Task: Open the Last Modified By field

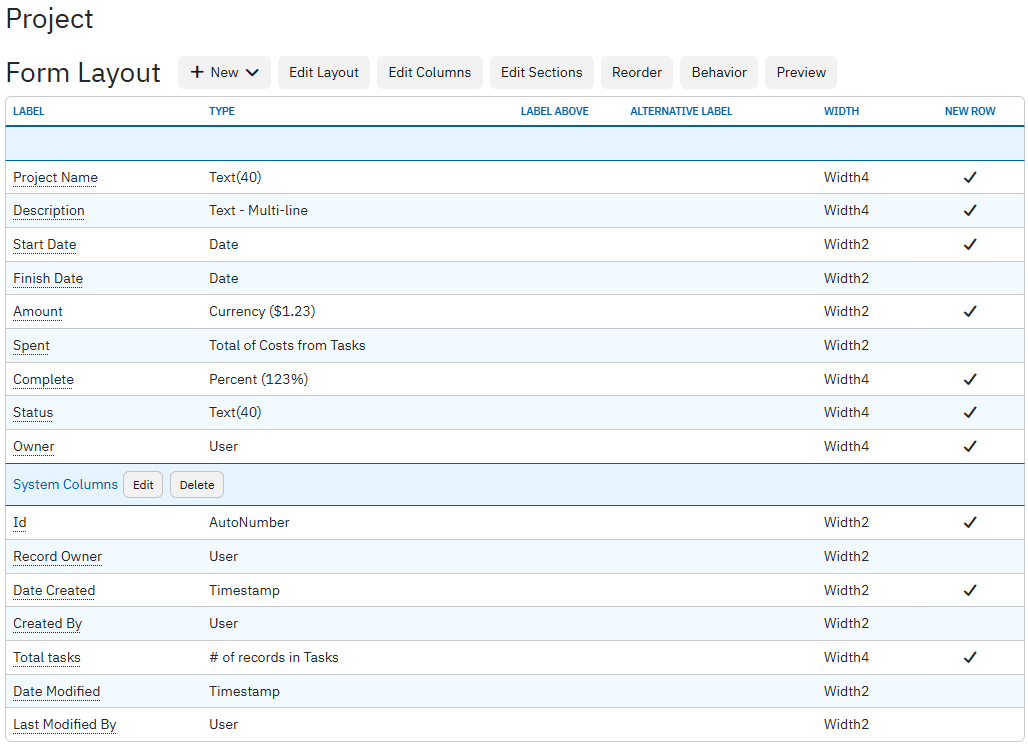Action: [65, 724]
